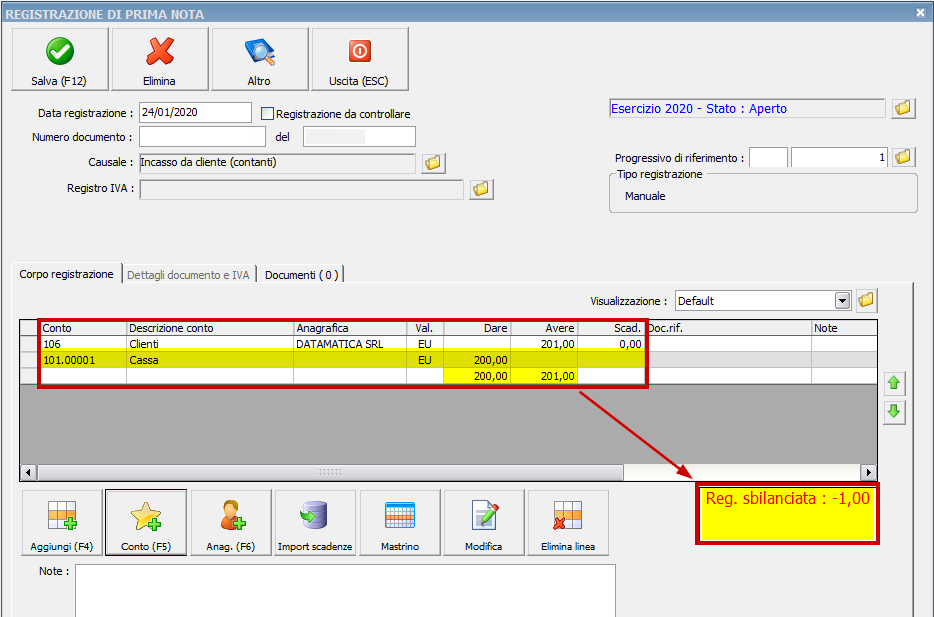Add a row with Aggiungi (F4)

click(62, 523)
